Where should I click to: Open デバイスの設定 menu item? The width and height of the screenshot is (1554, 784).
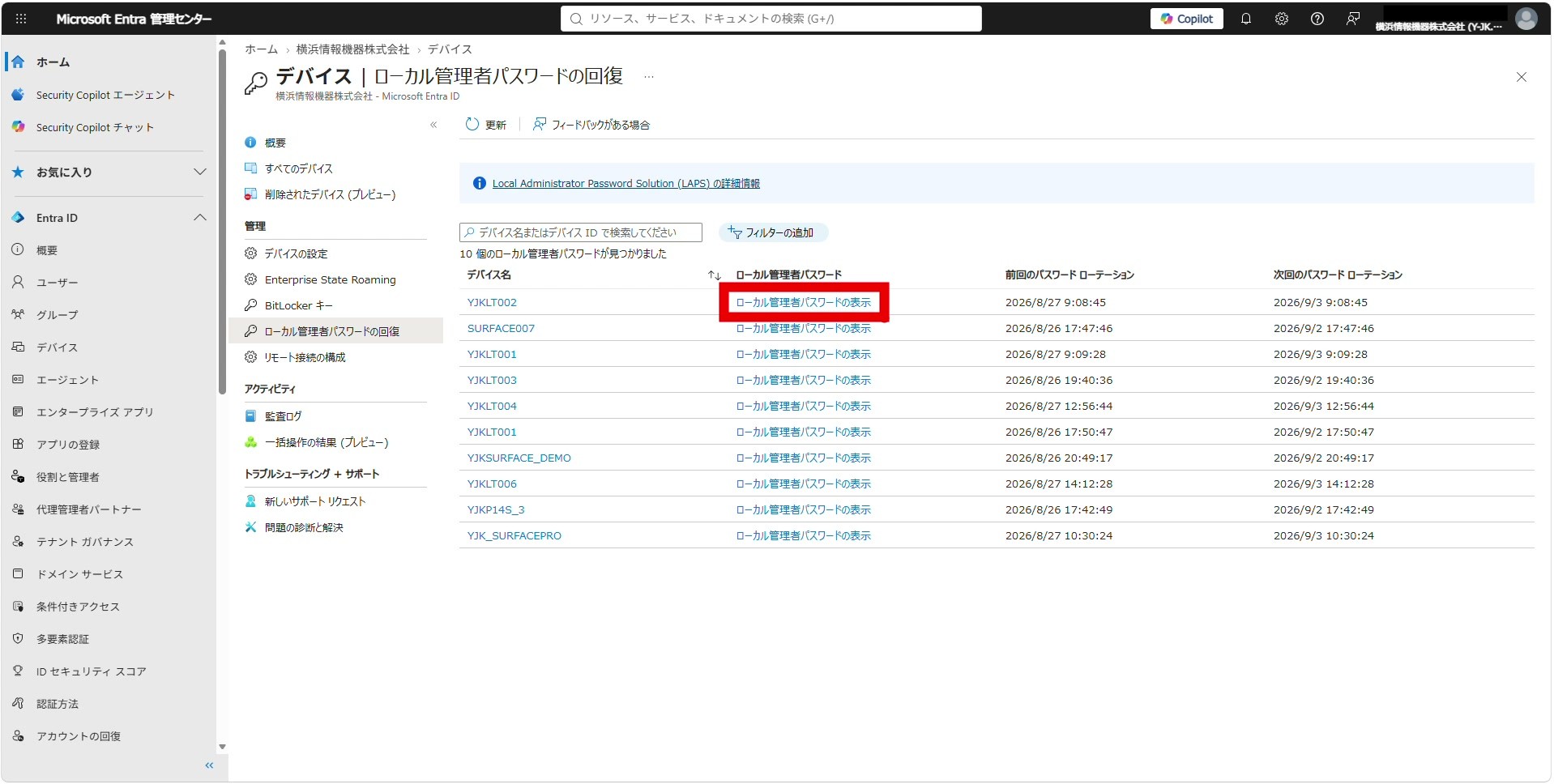tap(296, 254)
